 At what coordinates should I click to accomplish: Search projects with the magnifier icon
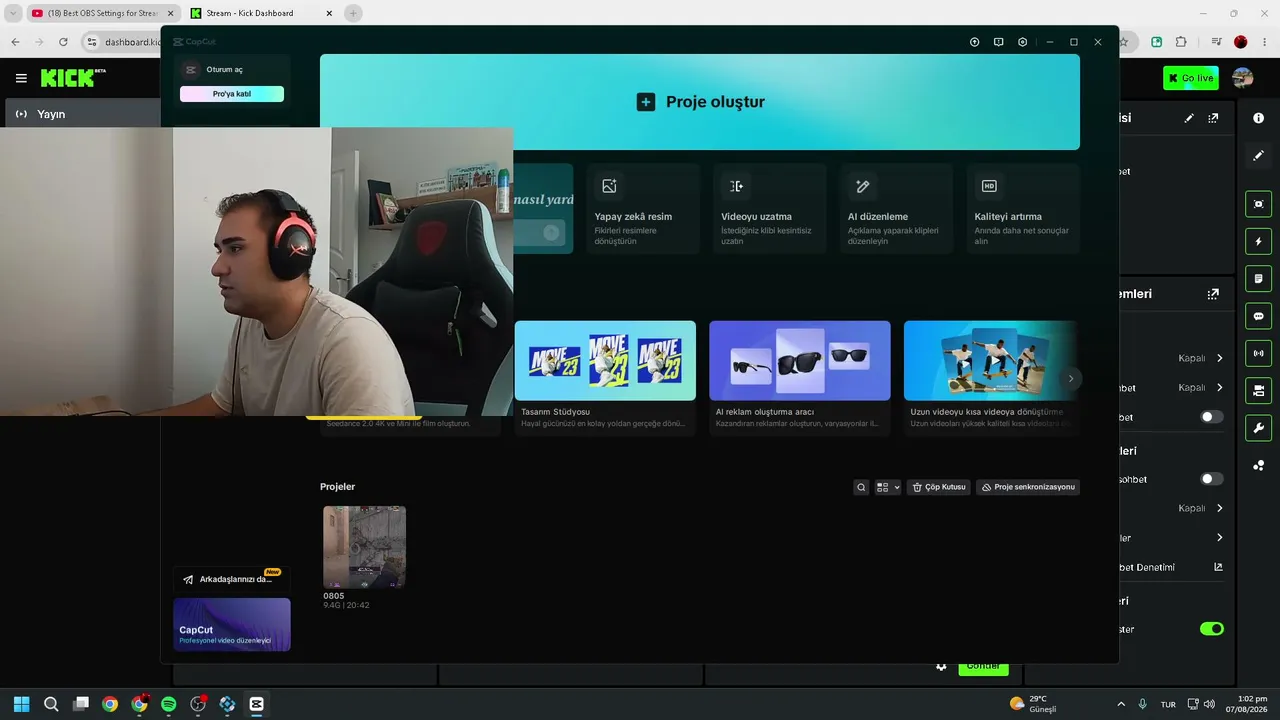click(x=861, y=487)
